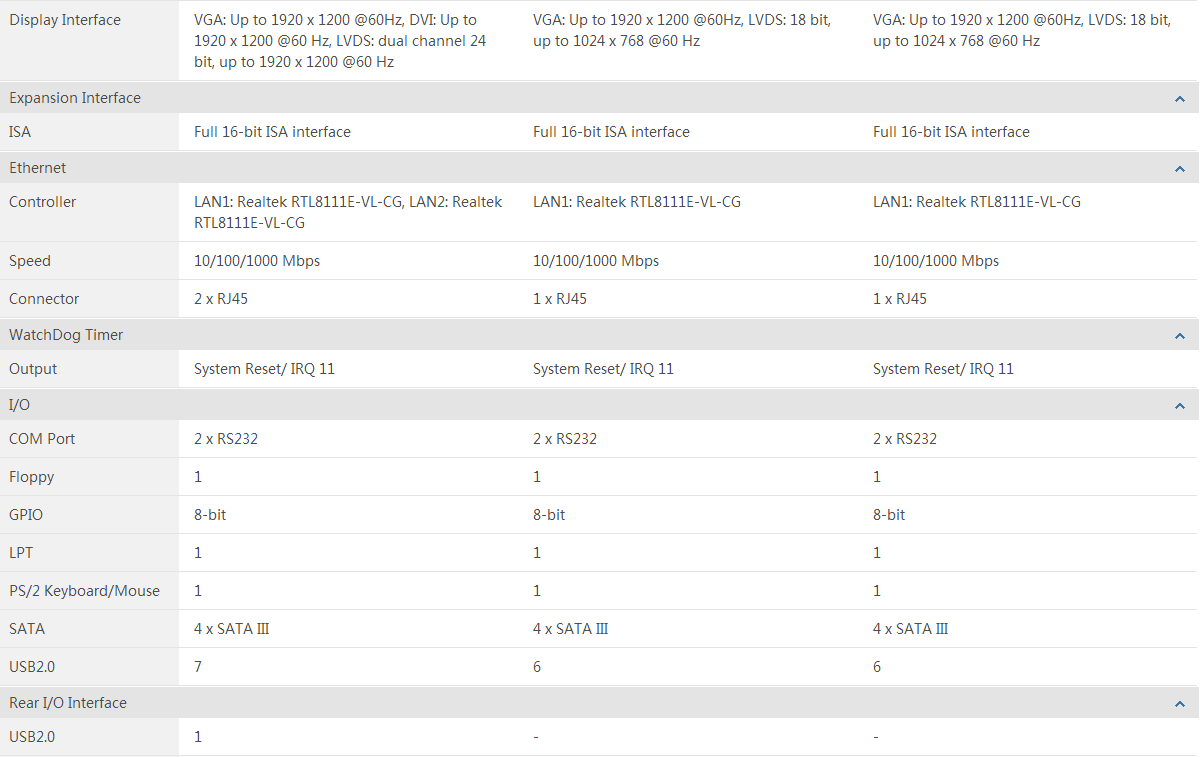Click the Expansion Interface section header text

point(75,98)
